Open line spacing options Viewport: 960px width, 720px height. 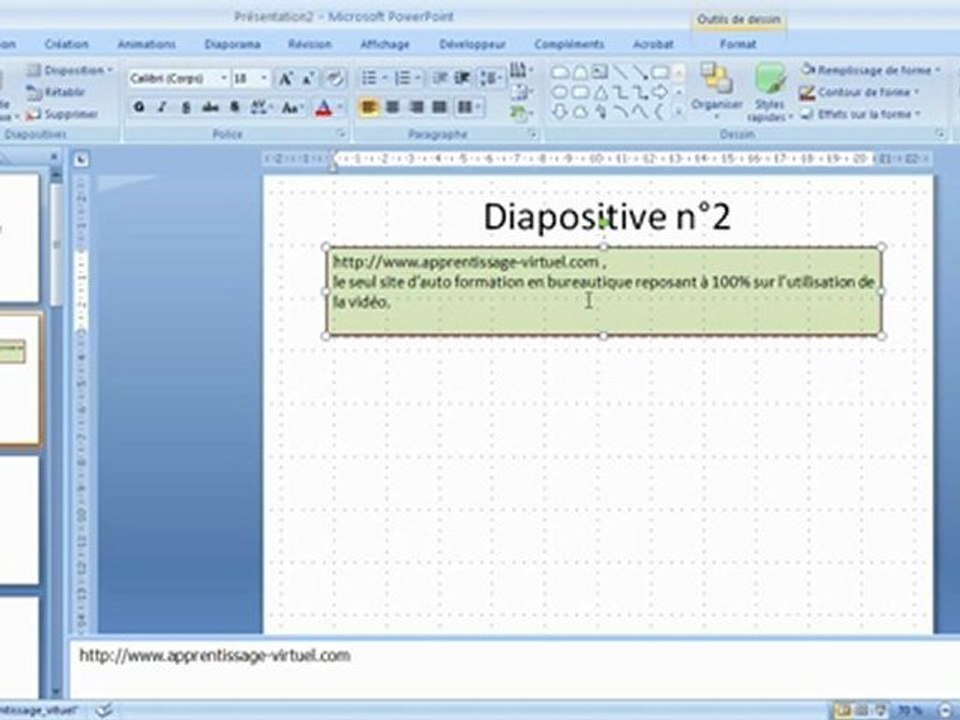[x=492, y=78]
